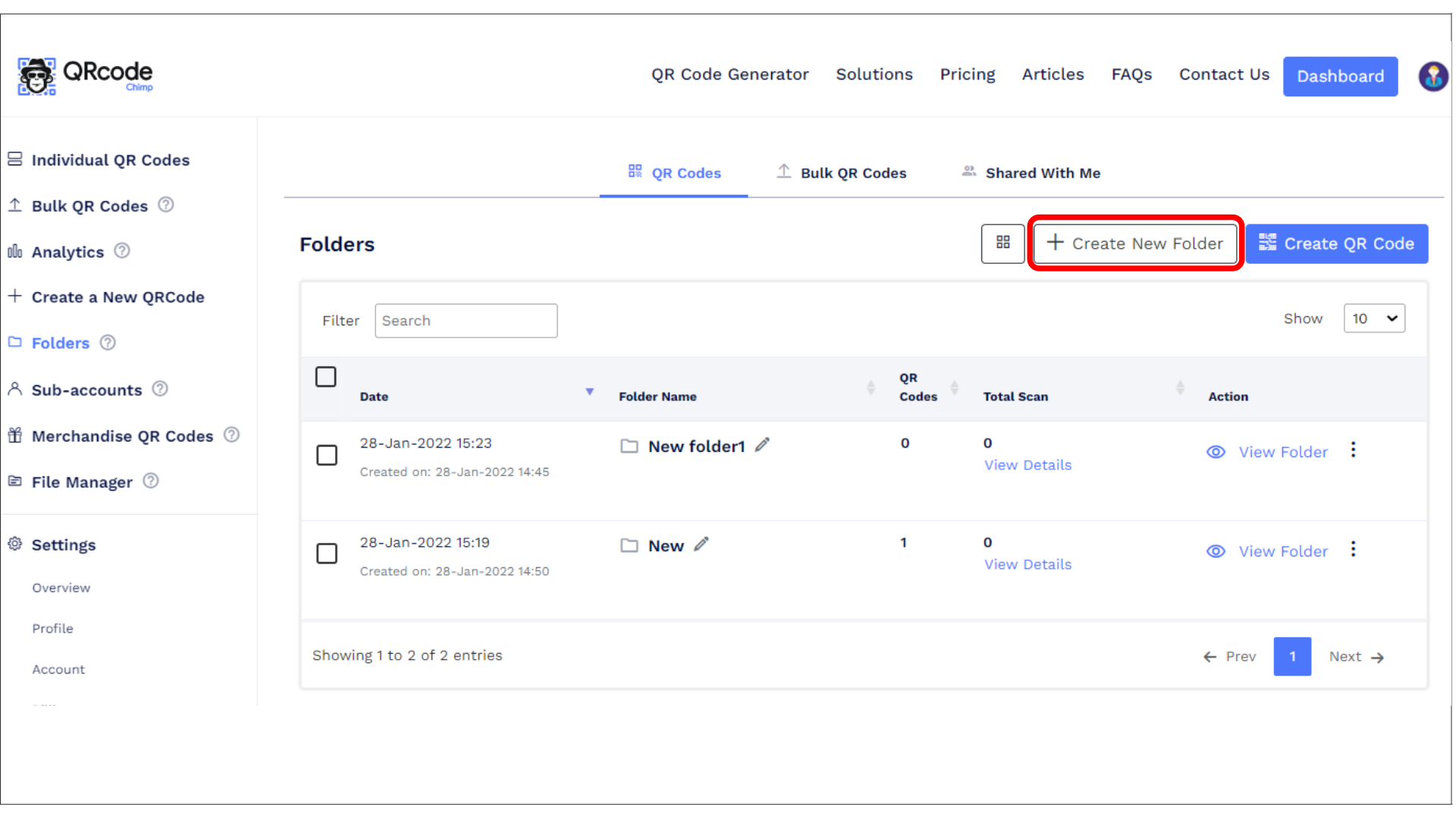Open three-dot menu for New folder1 row
The image size is (1456, 819).
pos(1353,450)
